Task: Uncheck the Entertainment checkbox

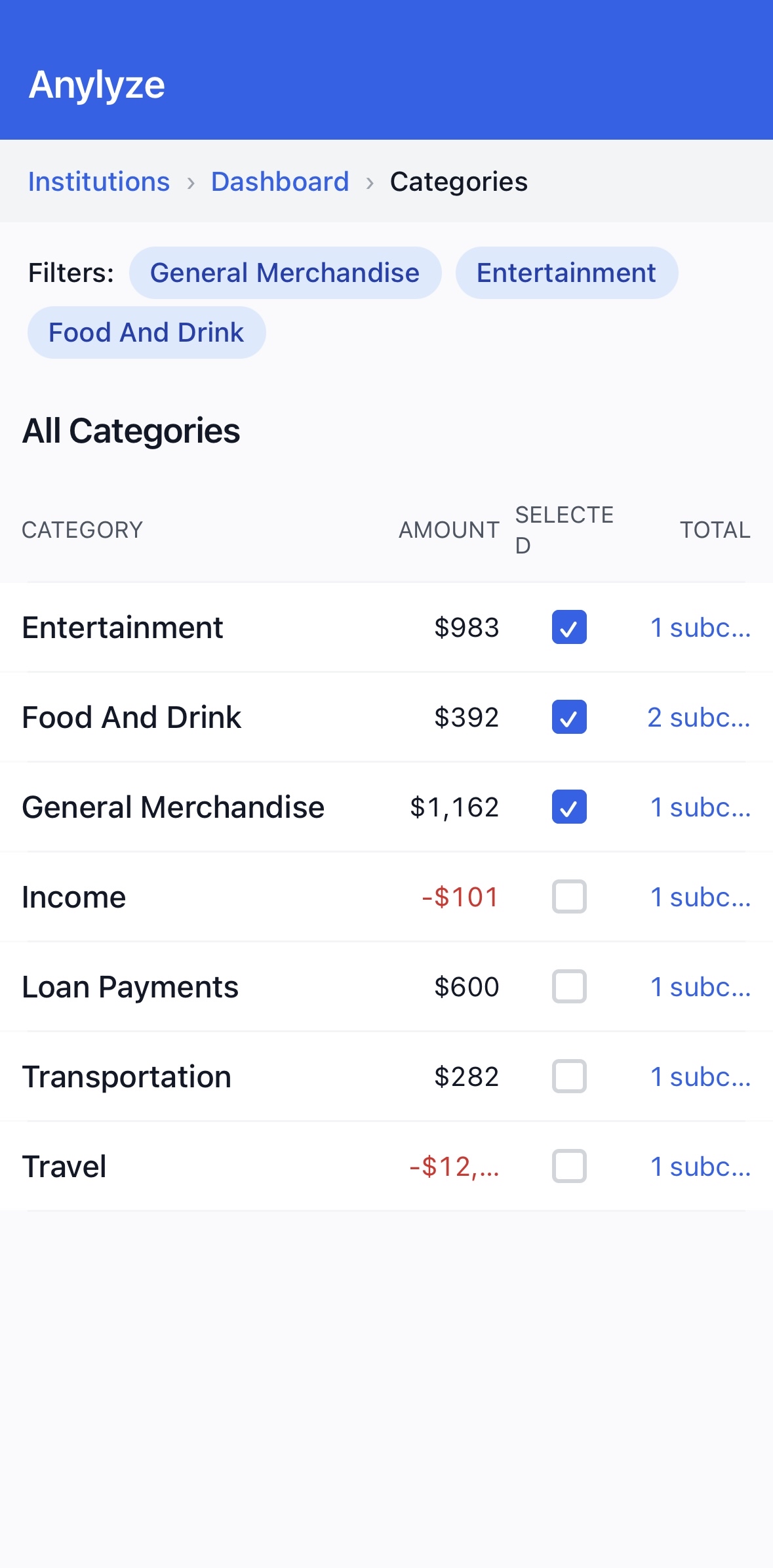Action: click(569, 627)
